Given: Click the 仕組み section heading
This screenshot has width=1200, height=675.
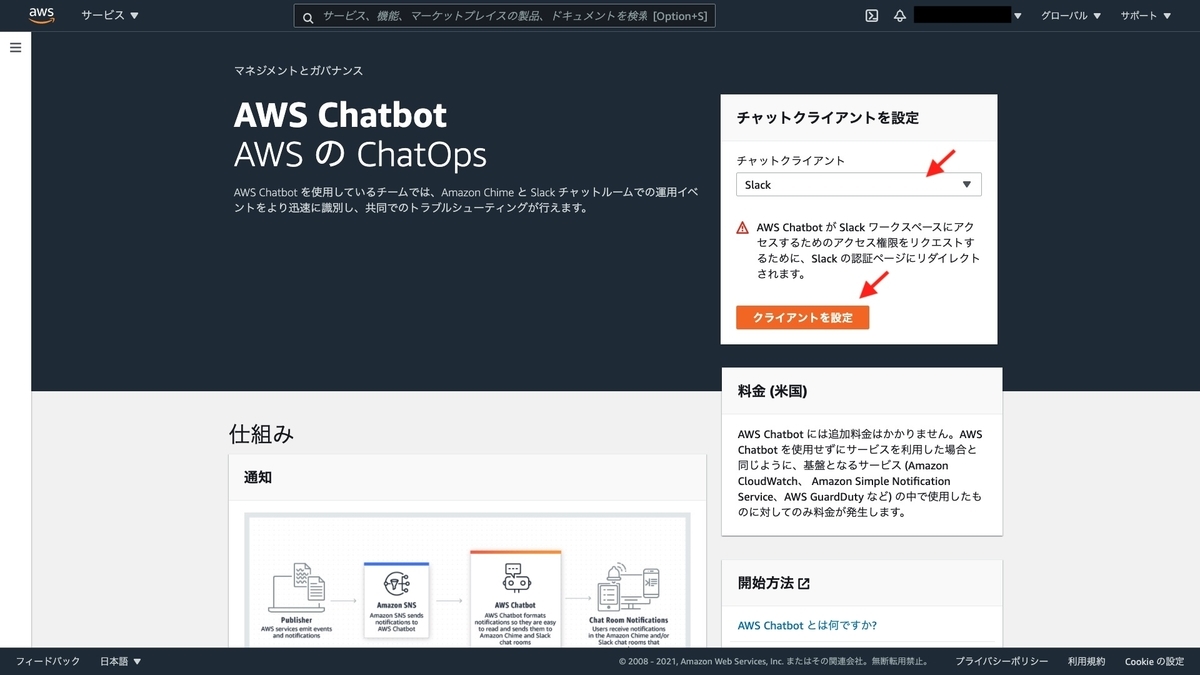Looking at the screenshot, I should (x=262, y=433).
